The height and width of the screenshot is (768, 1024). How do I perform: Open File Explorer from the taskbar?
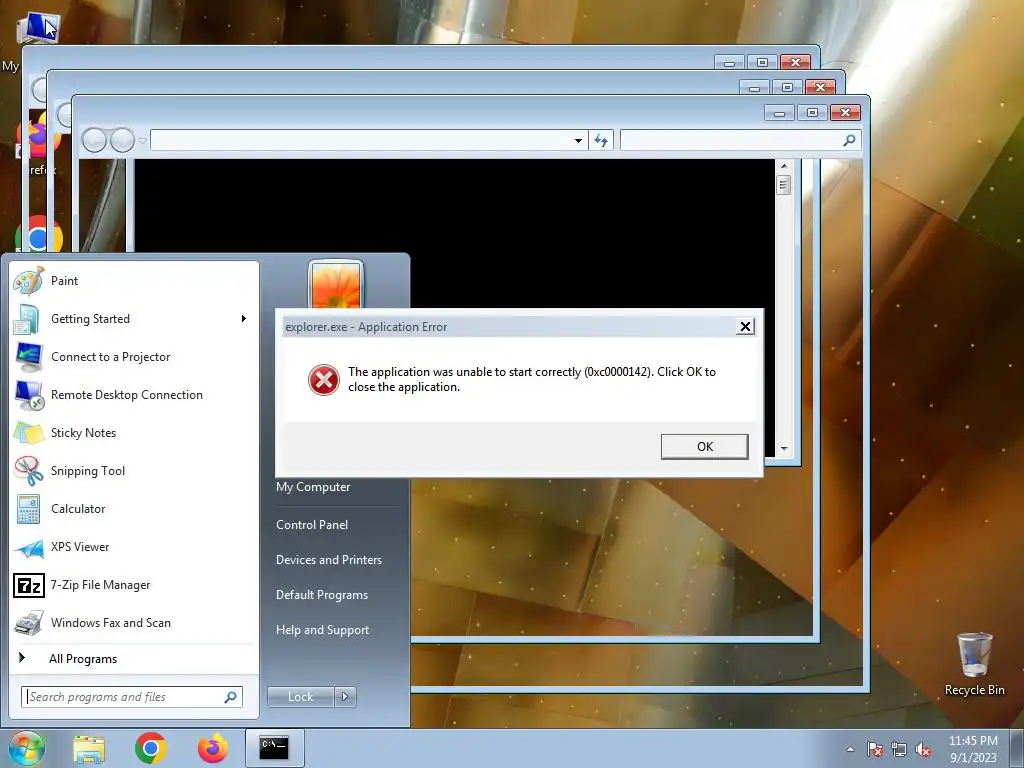tap(89, 748)
